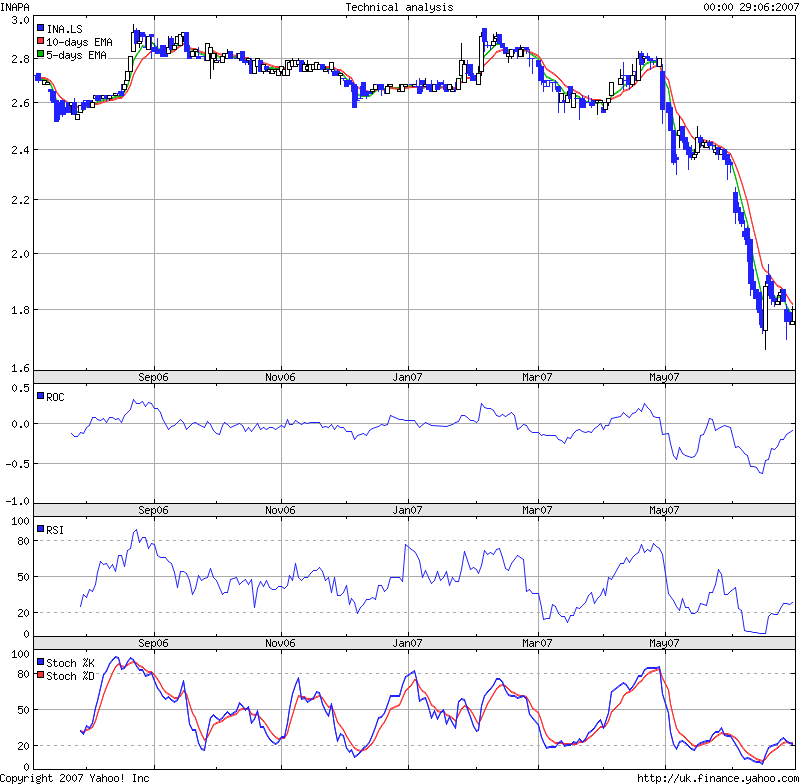The height and width of the screenshot is (784, 800).
Task: Click the Copyright 2007 Yahoo! Inc text
Action: (x=78, y=775)
